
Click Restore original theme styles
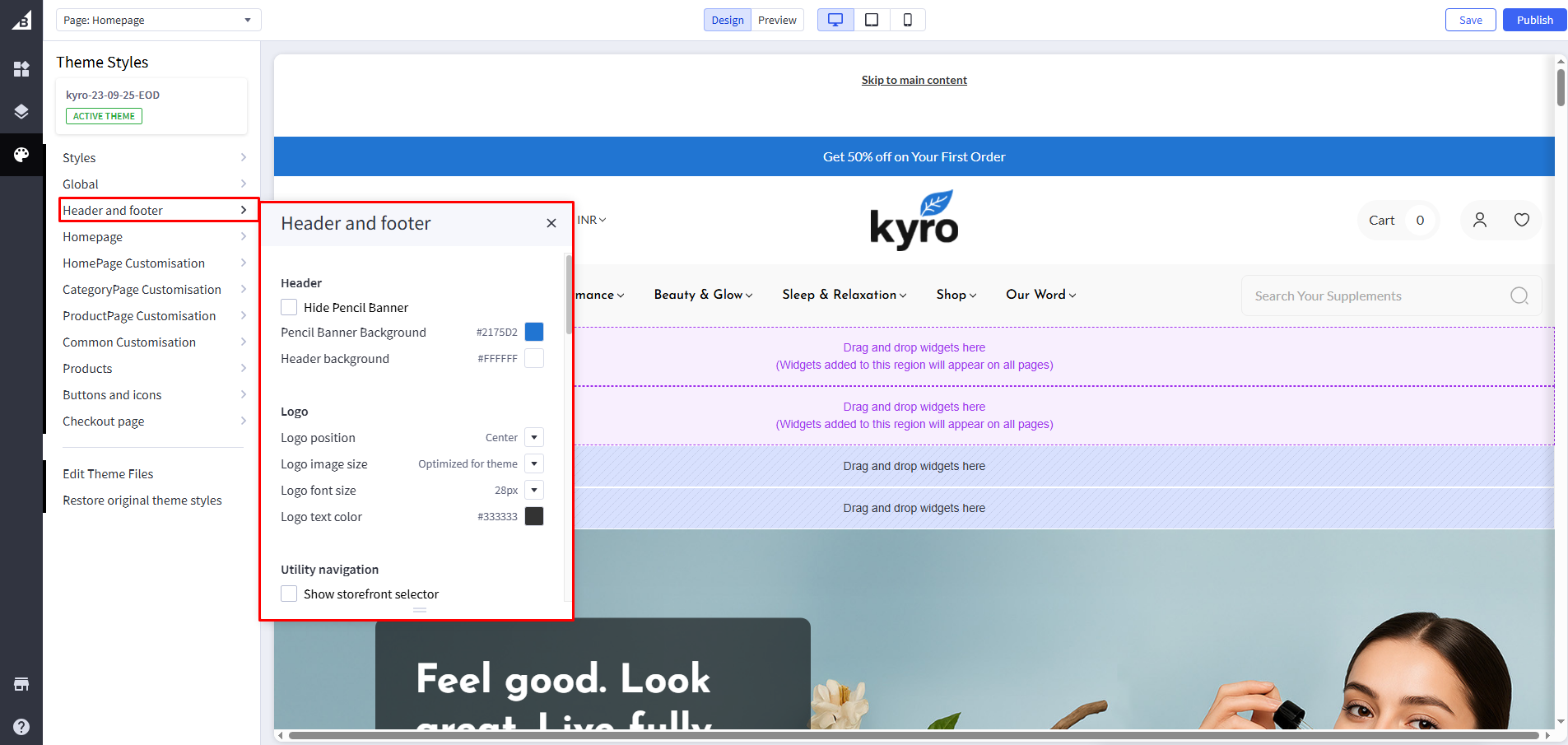[142, 500]
